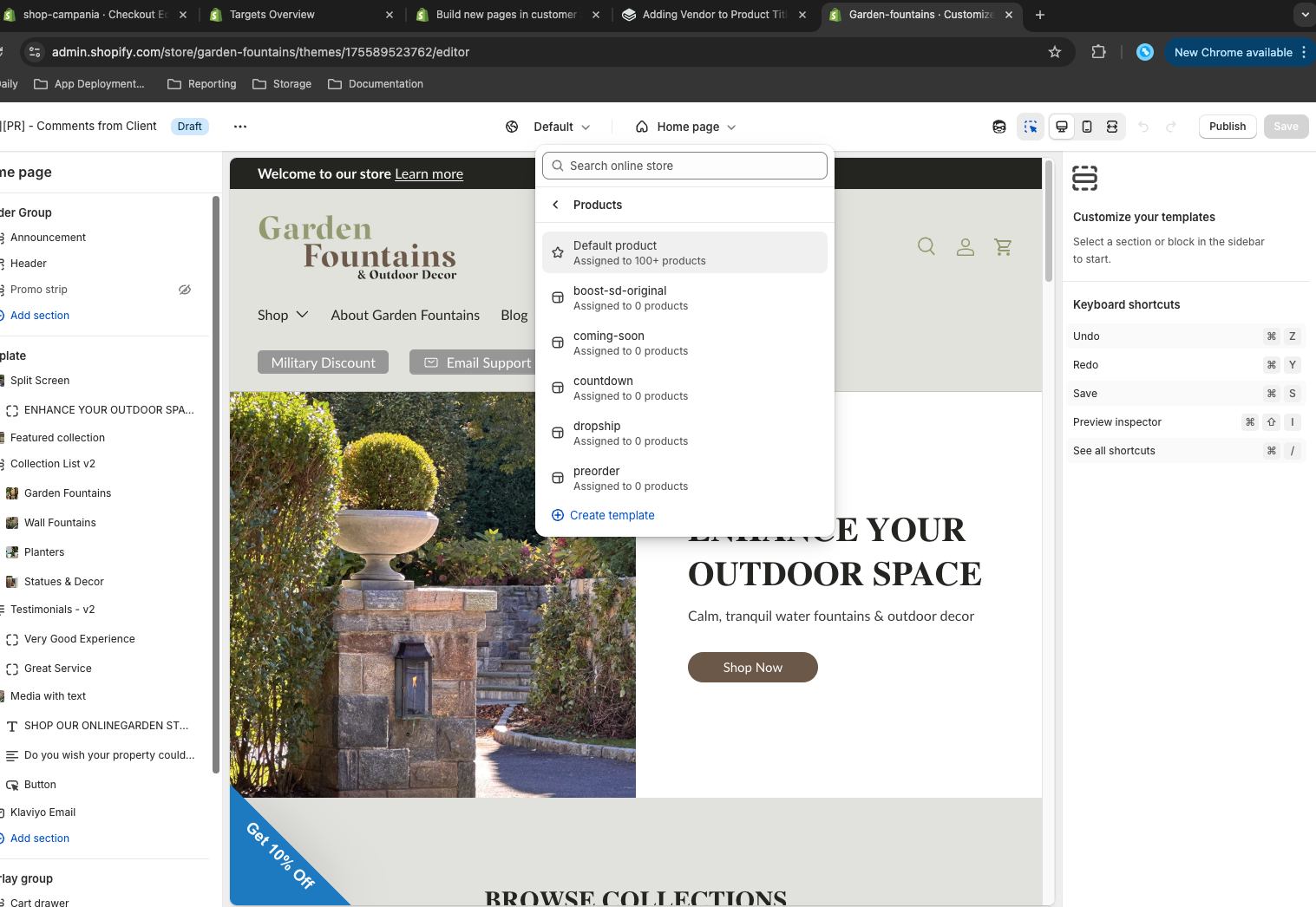Select the Wall Fountains block in sidebar

60,523
